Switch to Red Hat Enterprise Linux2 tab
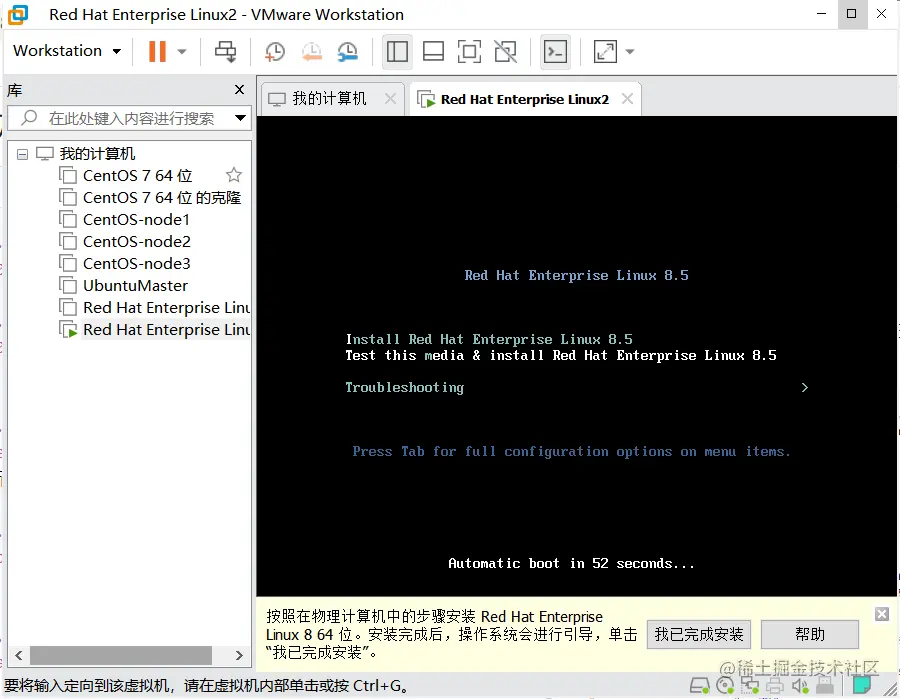The height and width of the screenshot is (699, 900). click(x=524, y=99)
